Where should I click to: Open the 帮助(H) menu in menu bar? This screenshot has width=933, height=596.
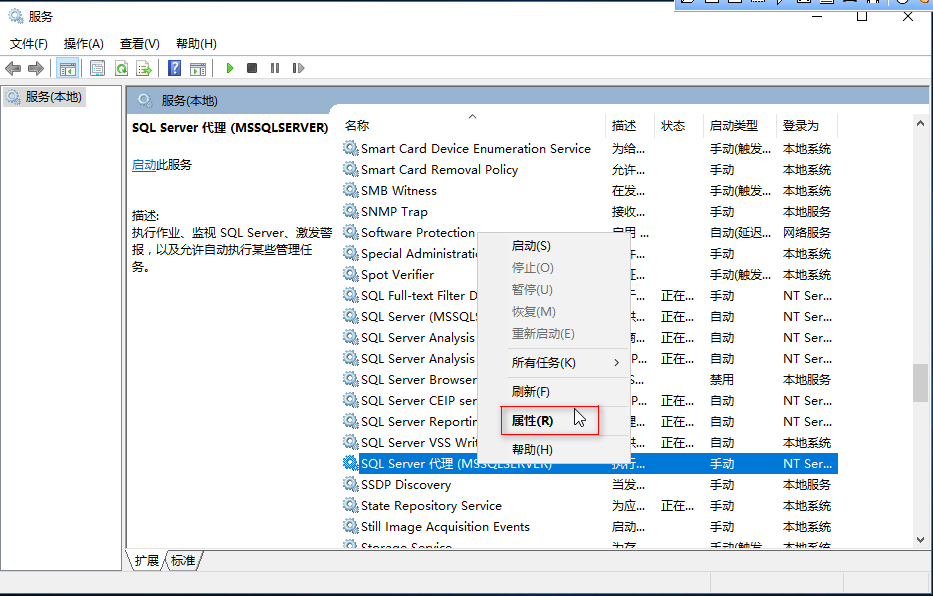(x=196, y=43)
